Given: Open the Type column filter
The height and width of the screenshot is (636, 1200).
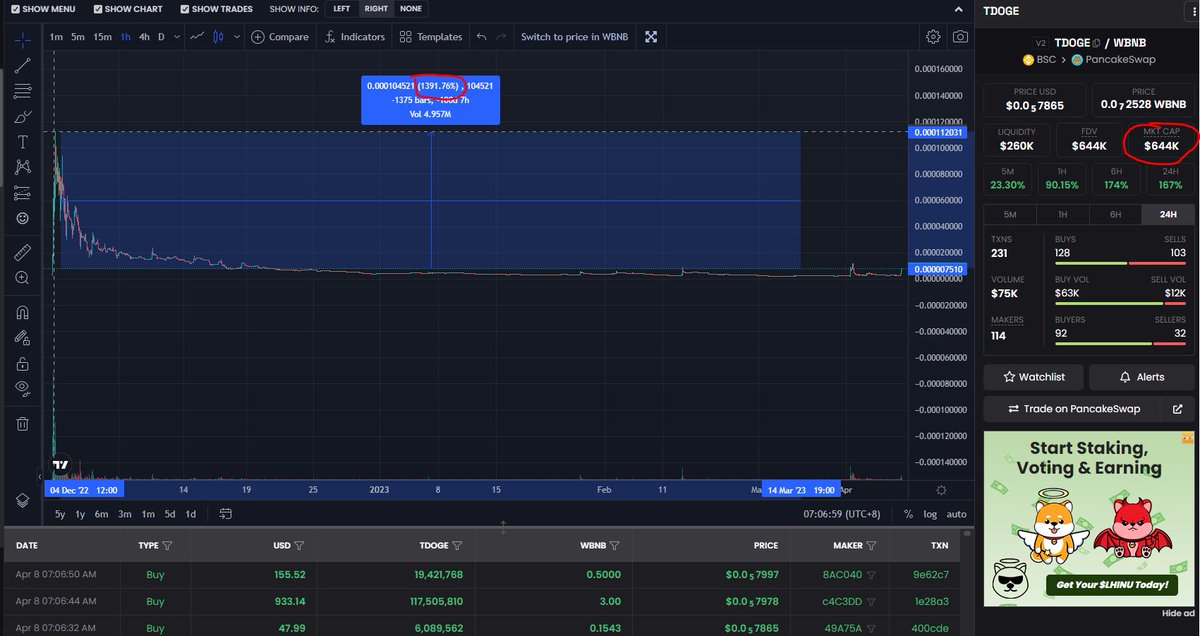Looking at the screenshot, I should [167, 546].
